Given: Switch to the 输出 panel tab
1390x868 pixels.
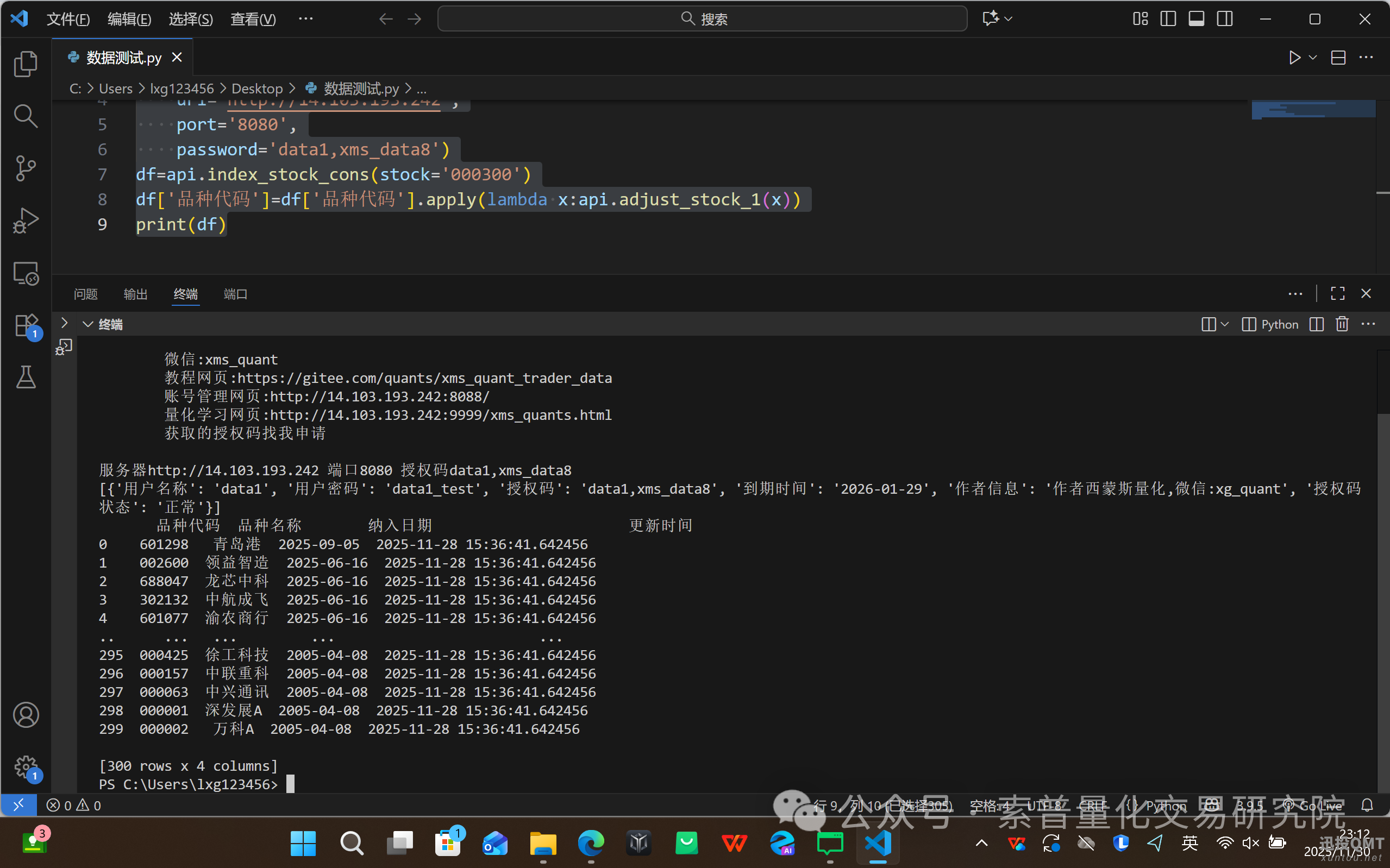Looking at the screenshot, I should pyautogui.click(x=135, y=294).
